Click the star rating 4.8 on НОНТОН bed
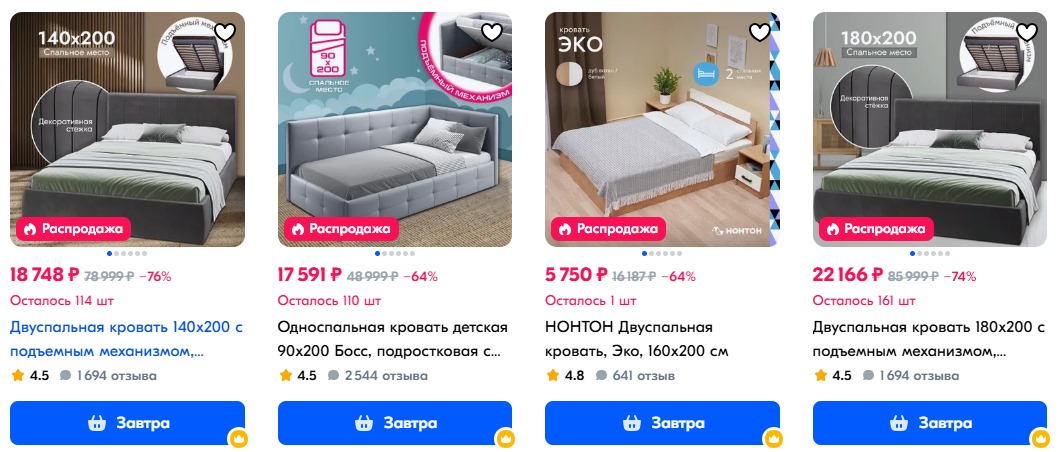 565,376
